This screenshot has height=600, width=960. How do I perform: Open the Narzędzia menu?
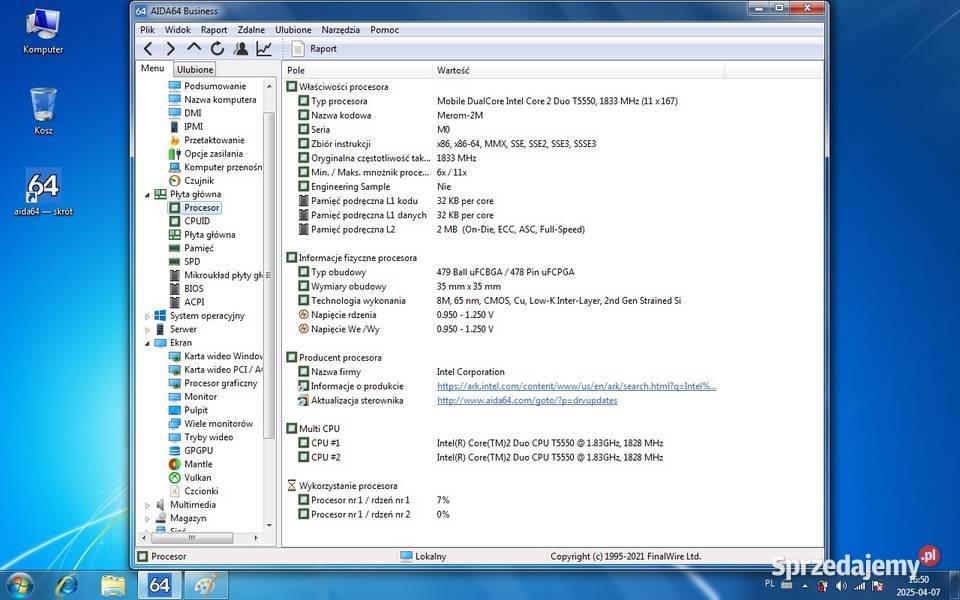point(340,30)
